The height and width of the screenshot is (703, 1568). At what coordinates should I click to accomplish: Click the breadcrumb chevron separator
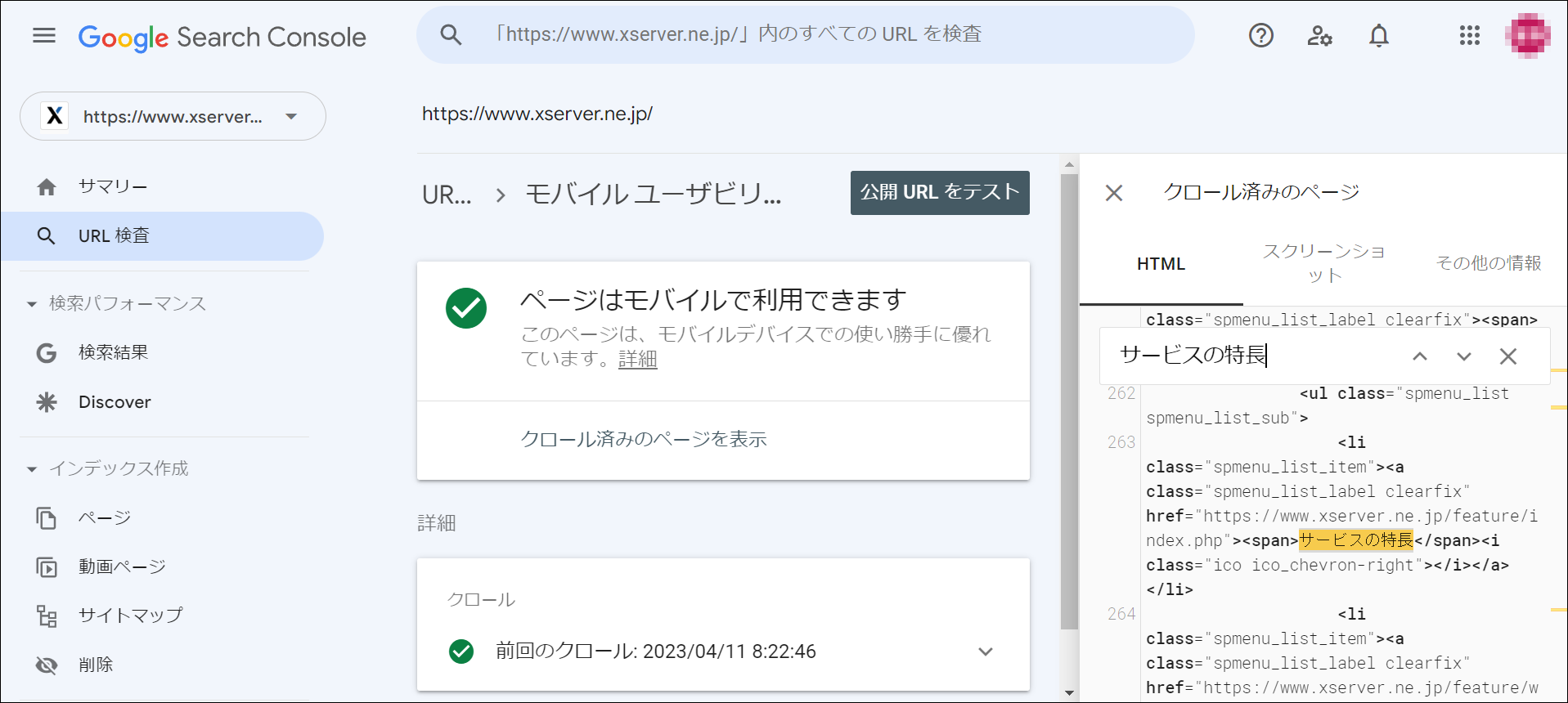click(501, 195)
